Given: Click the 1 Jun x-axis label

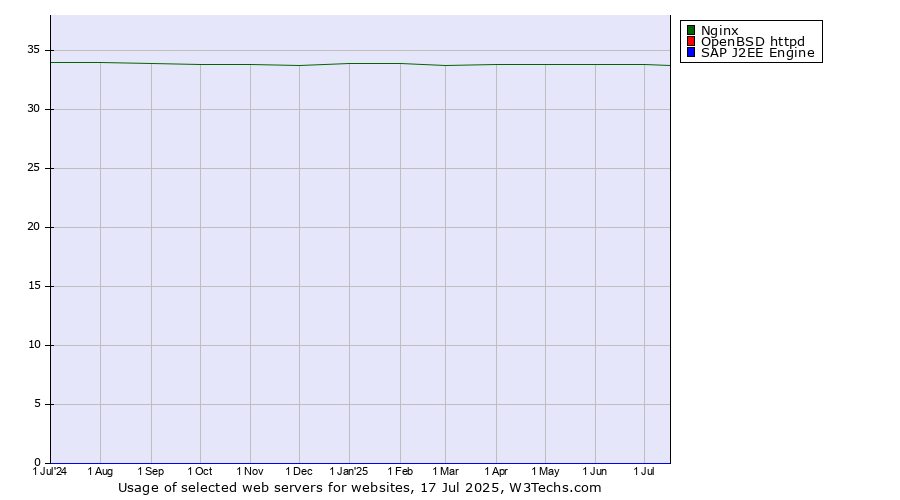Looking at the screenshot, I should click(x=595, y=471).
